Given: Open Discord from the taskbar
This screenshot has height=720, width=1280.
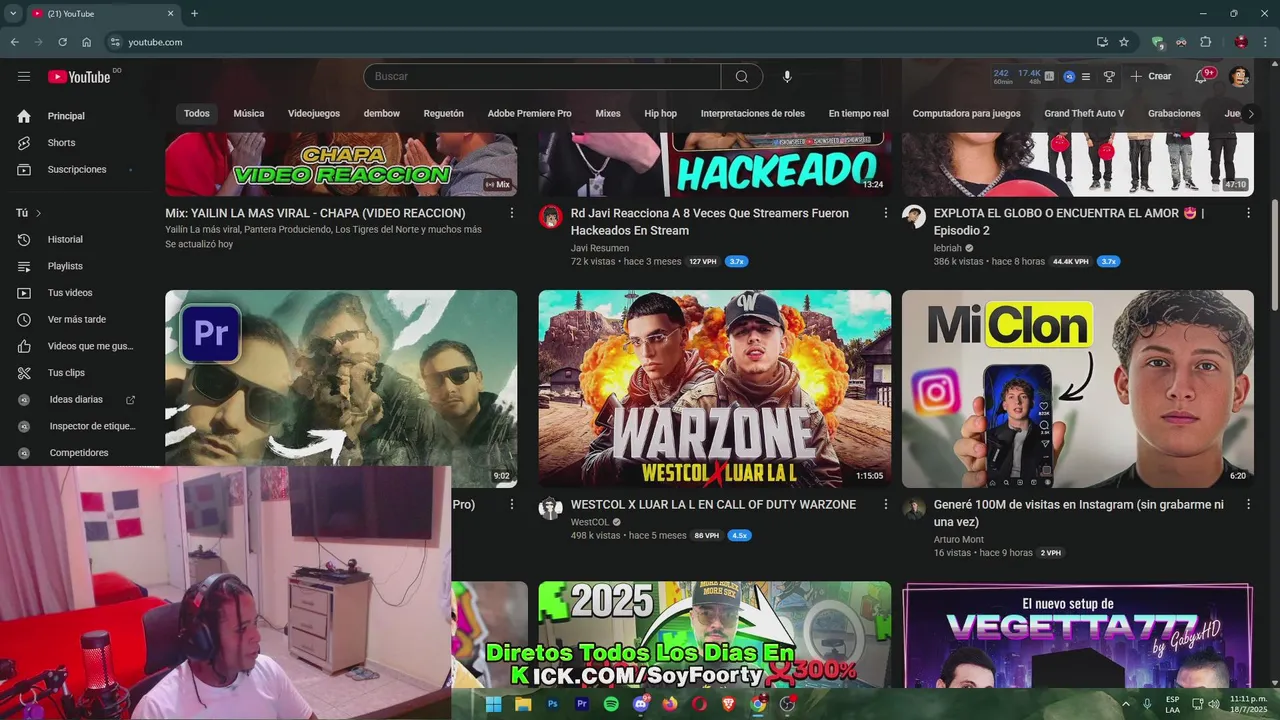Looking at the screenshot, I should point(641,704).
